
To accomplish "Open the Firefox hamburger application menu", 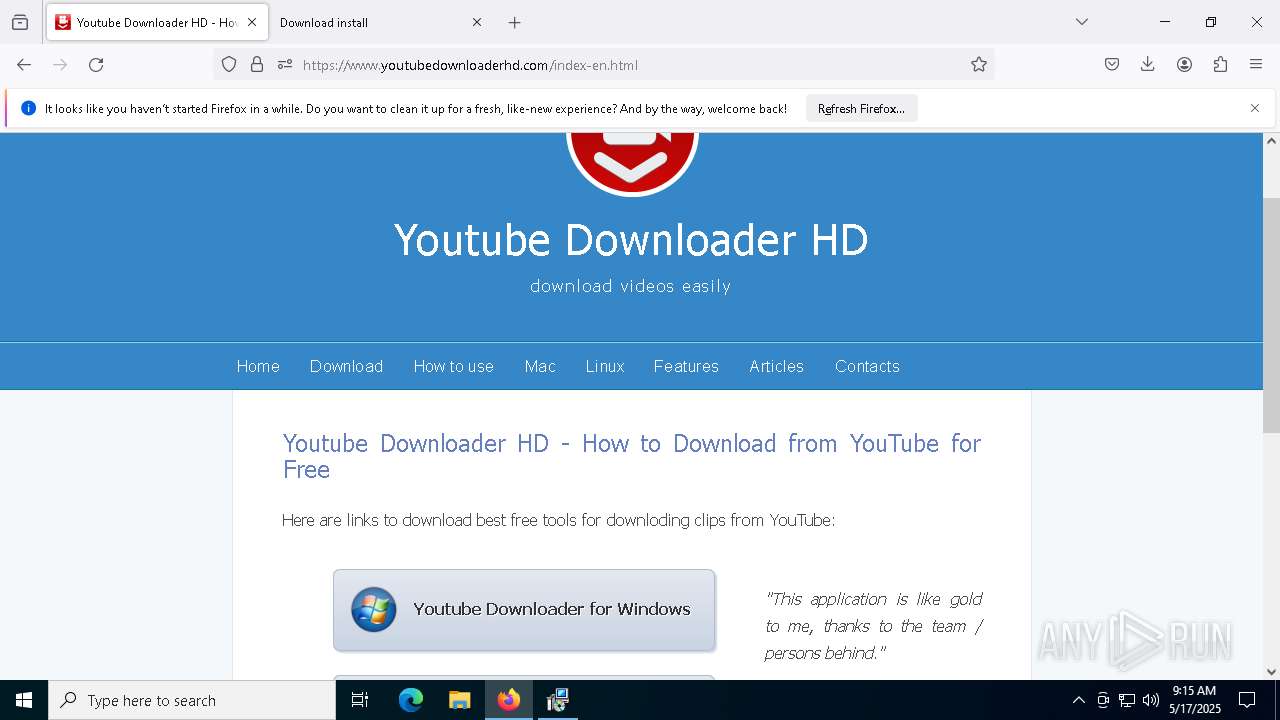I will (1256, 65).
